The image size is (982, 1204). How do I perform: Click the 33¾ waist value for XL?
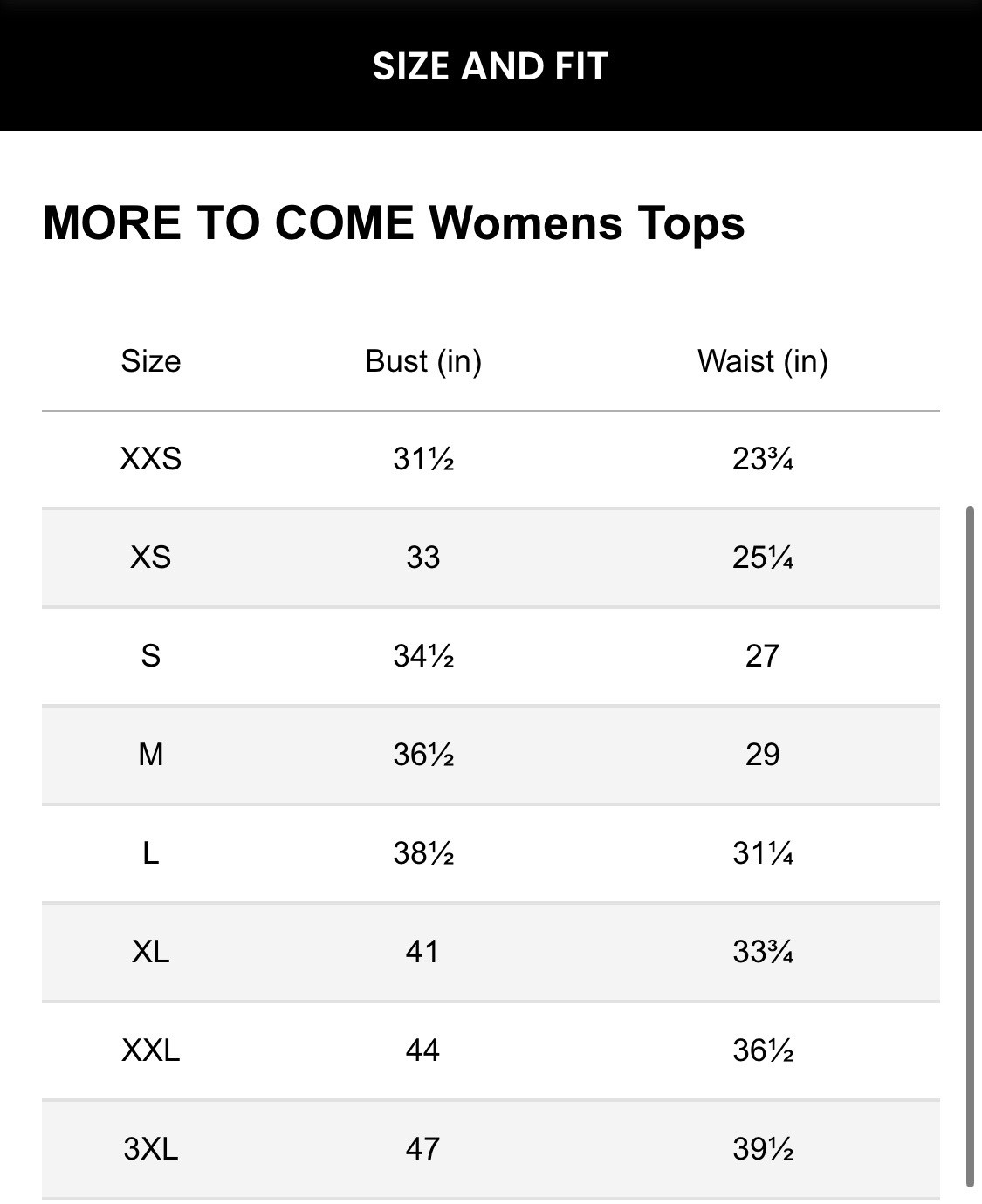pos(762,951)
